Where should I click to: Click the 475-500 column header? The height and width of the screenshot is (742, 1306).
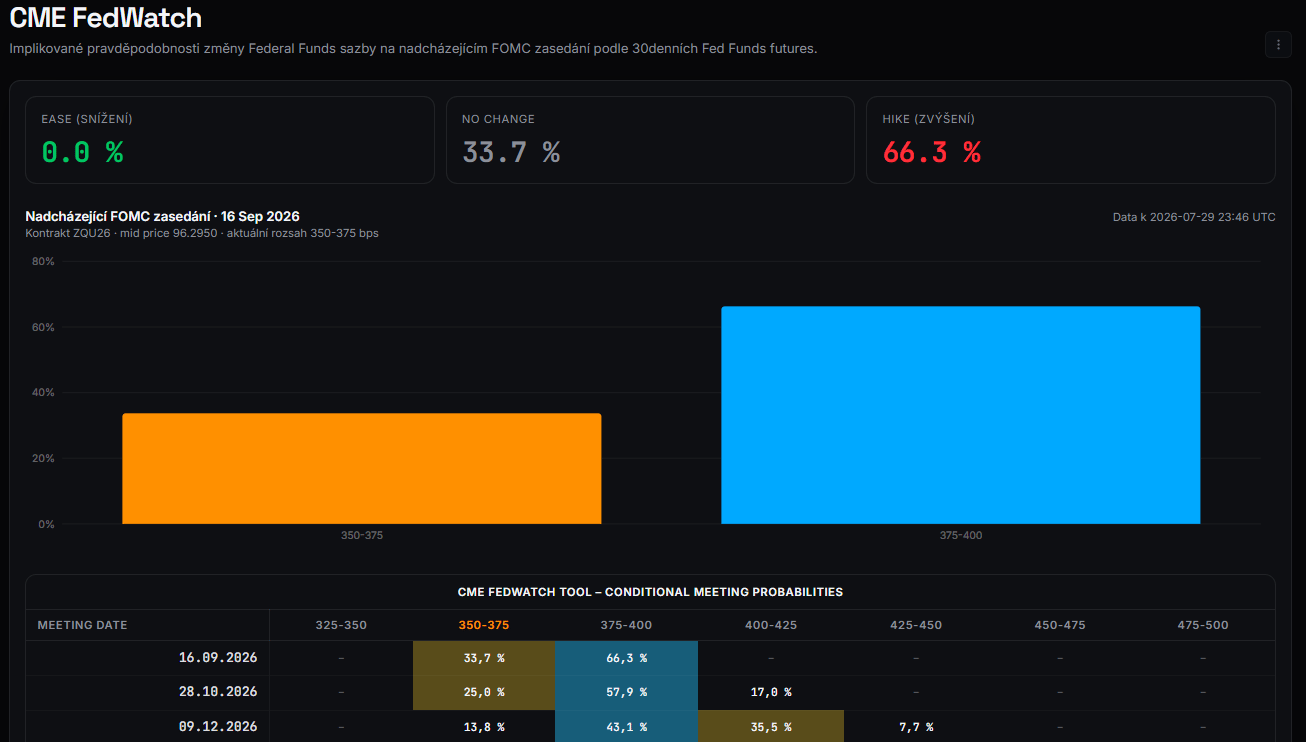point(1203,625)
